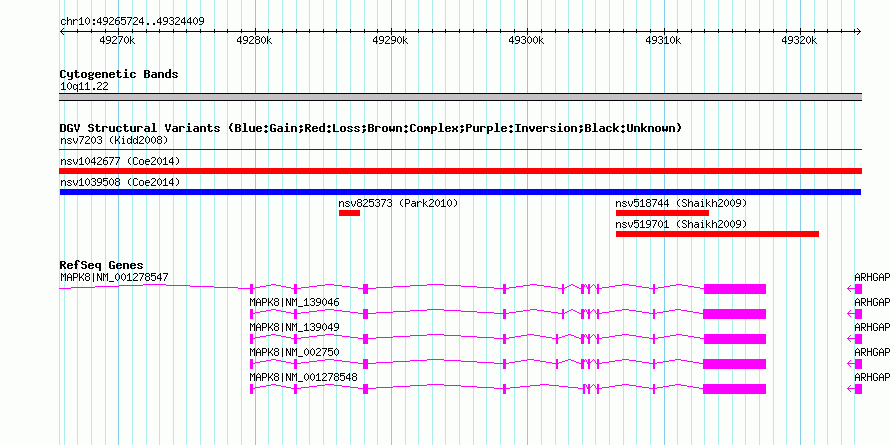Select the long red nsv1042677 loss bar

point(460,171)
